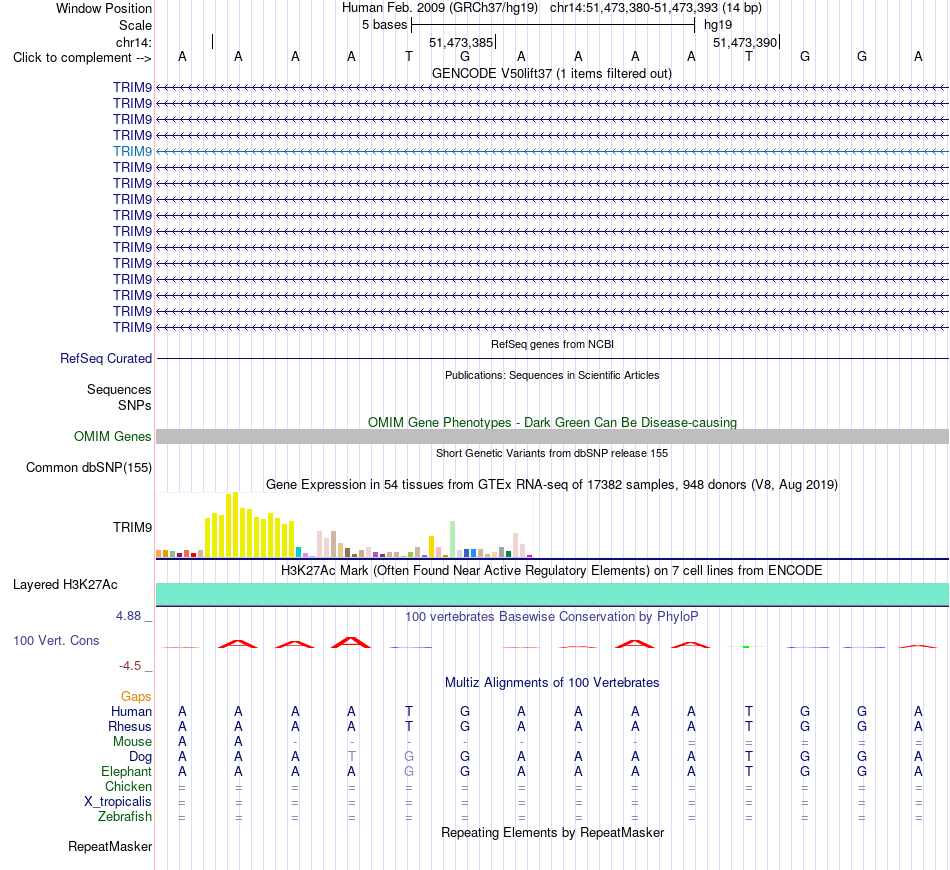
Task: Click the 'Zebrafish' alignment row label
Action: (125, 817)
